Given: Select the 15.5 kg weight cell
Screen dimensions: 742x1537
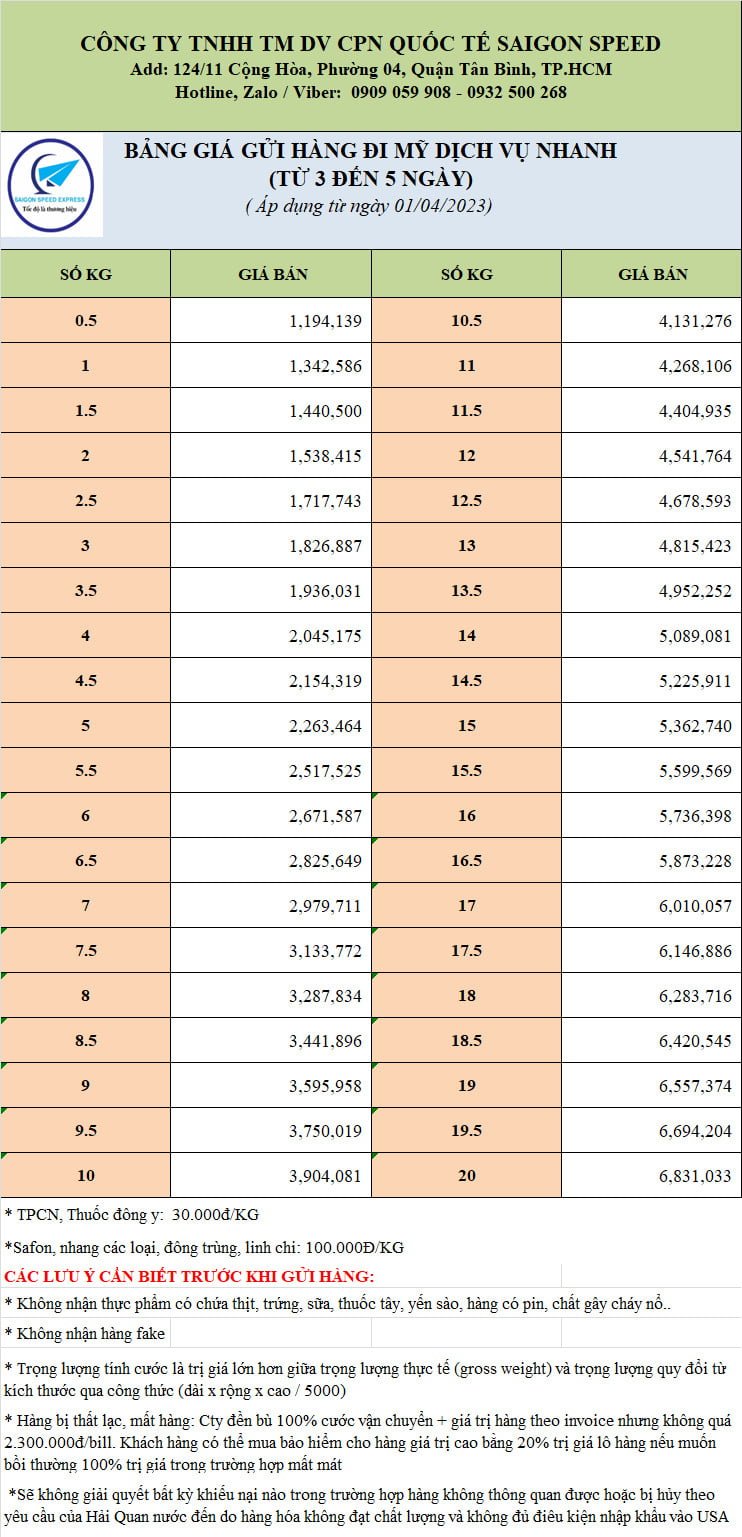Looking at the screenshot, I should click(x=466, y=771).
